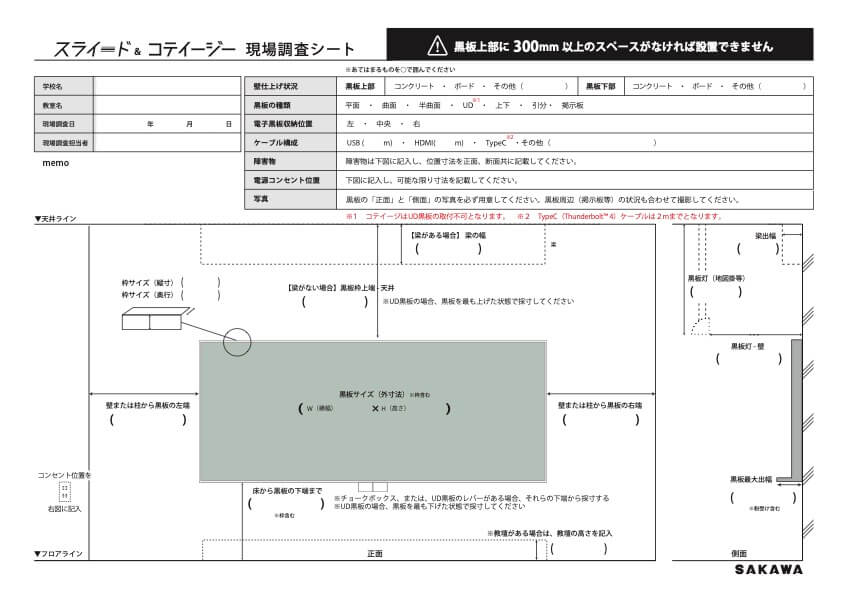Choose コンクリート for 黒板上部
This screenshot has height=595, width=841.
pyautogui.click(x=414, y=86)
